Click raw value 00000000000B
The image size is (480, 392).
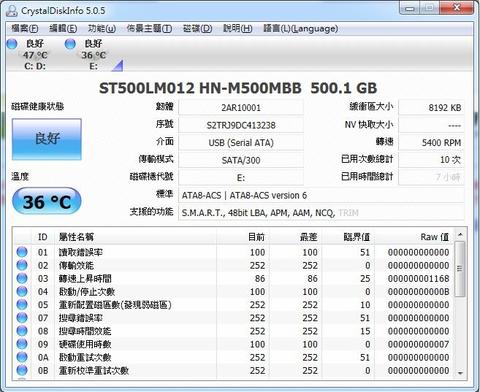(418, 292)
